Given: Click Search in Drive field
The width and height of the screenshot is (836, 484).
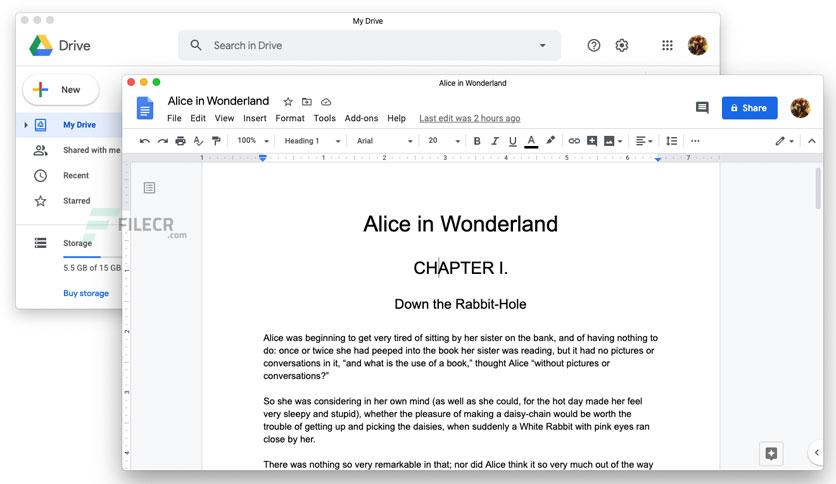Looking at the screenshot, I should (369, 45).
